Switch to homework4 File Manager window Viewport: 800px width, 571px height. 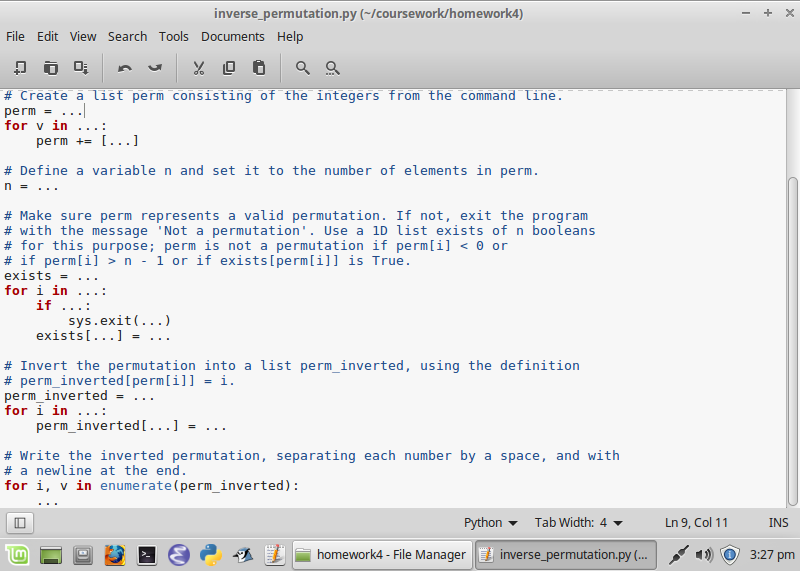click(x=382, y=555)
